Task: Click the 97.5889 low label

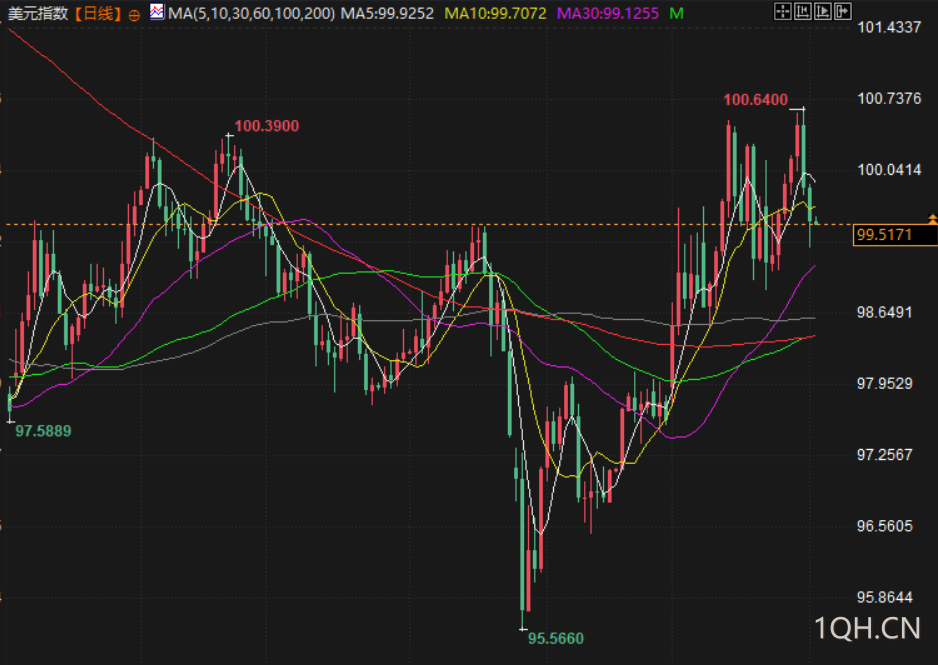Action: click(x=43, y=431)
